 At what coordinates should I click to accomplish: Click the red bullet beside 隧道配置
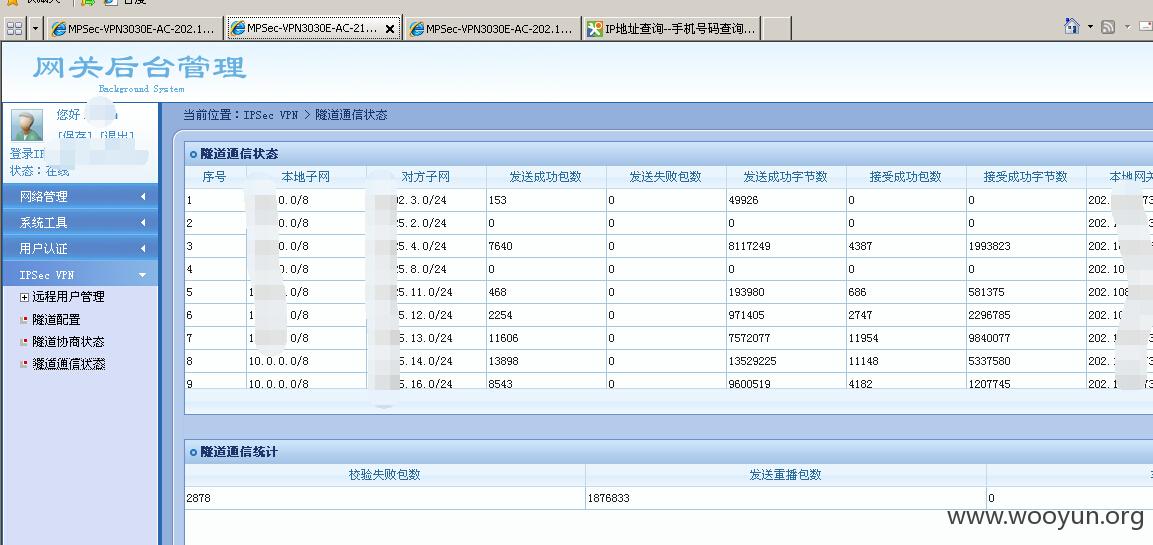coord(24,320)
